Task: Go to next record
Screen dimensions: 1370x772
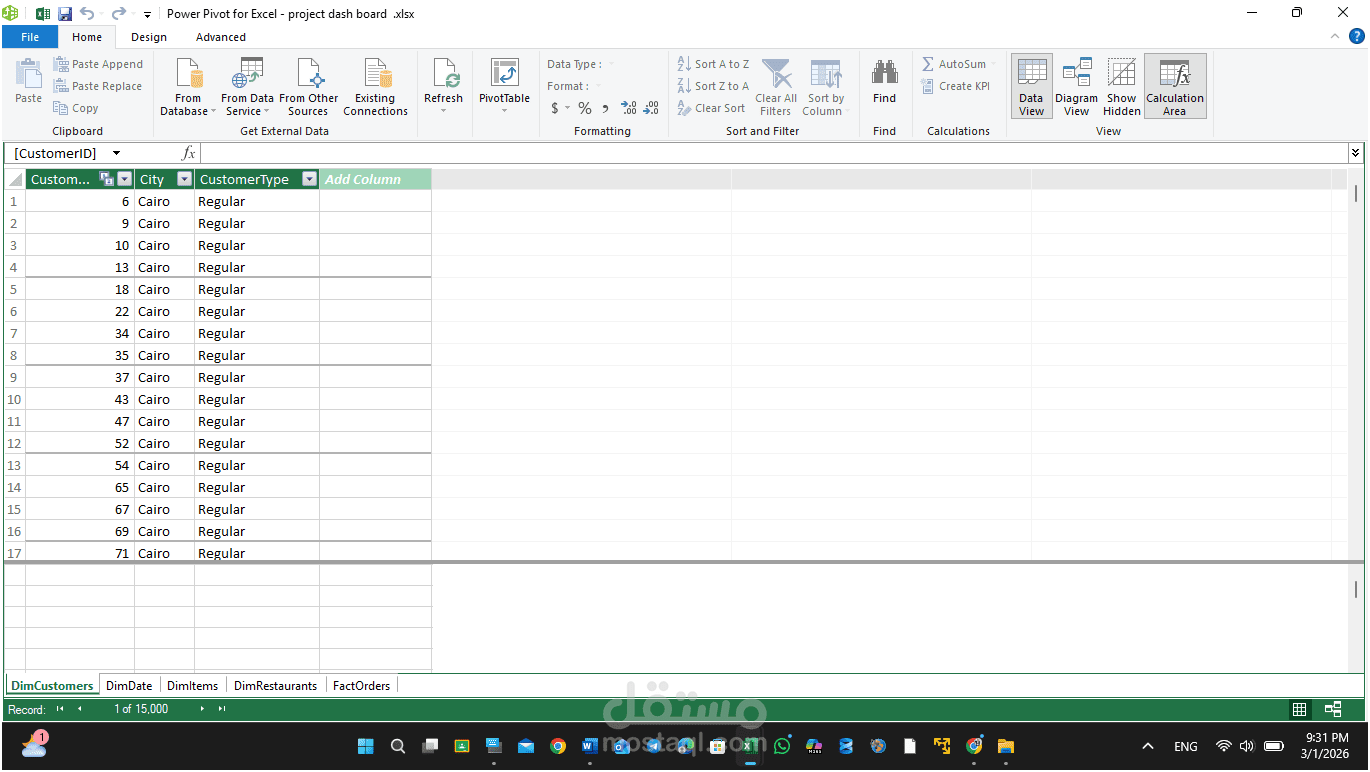Action: [202, 709]
